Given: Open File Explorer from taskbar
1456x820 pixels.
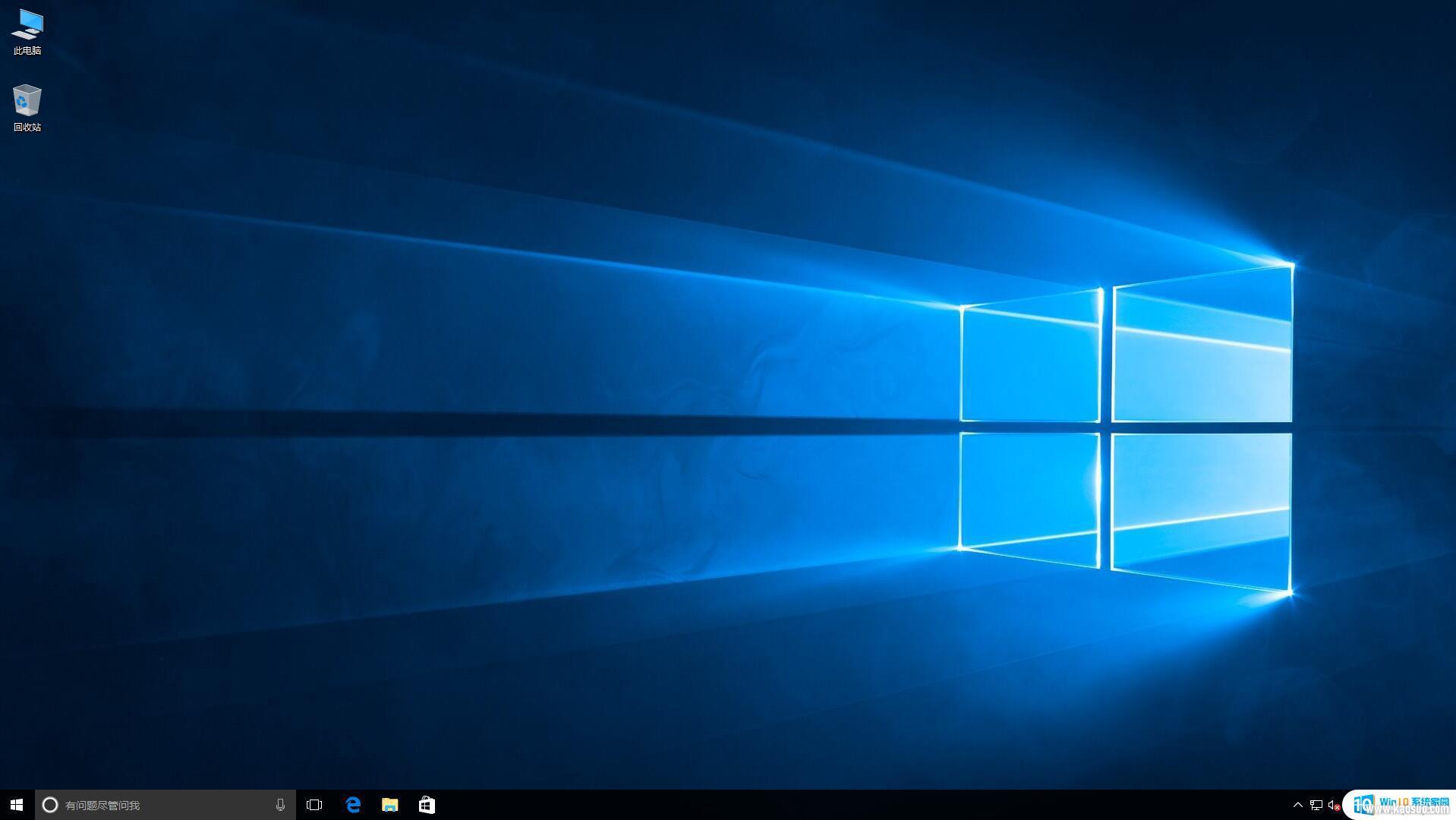Looking at the screenshot, I should pyautogui.click(x=389, y=805).
